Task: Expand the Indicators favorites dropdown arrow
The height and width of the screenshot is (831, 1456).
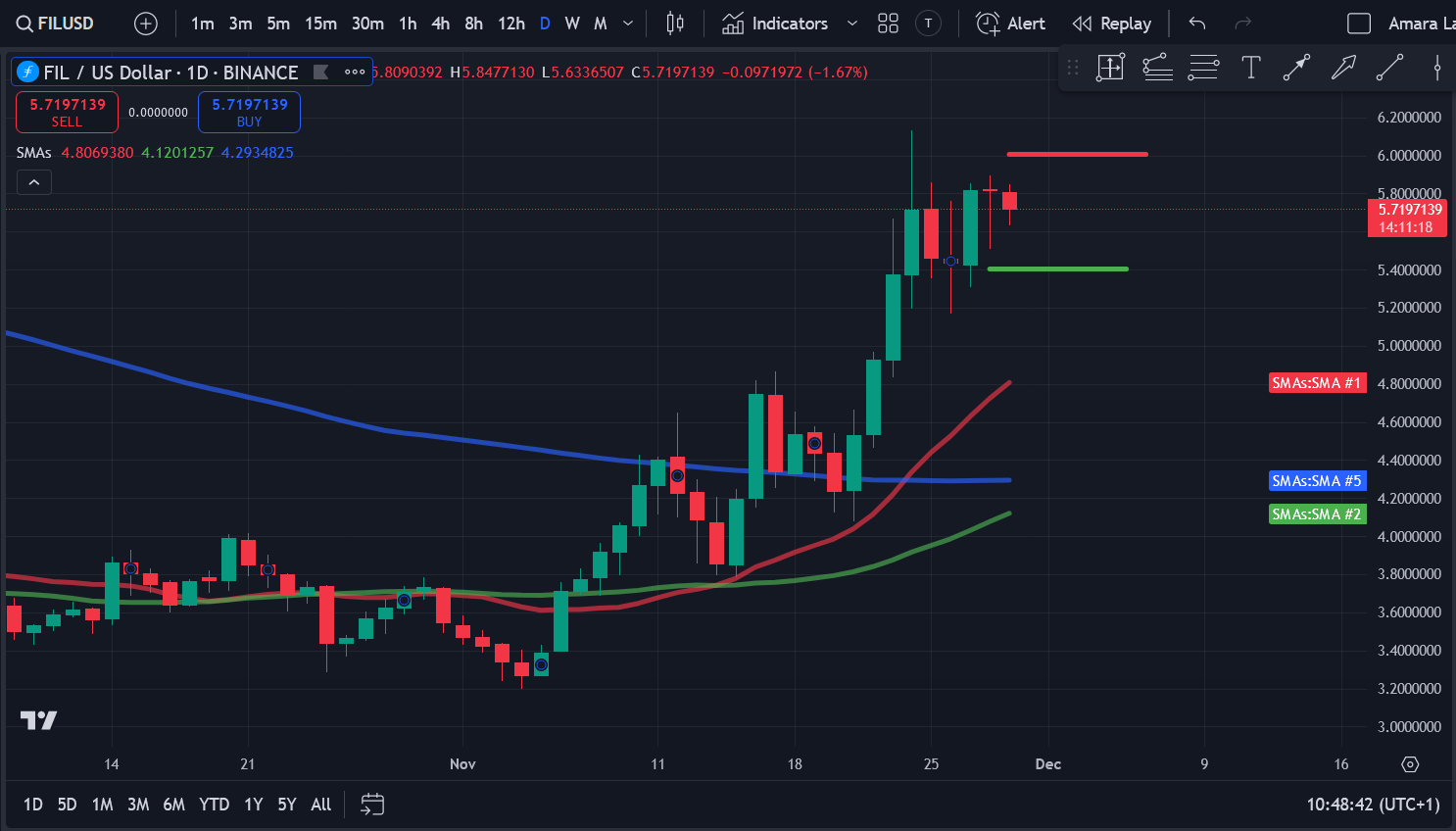Action: [851, 24]
